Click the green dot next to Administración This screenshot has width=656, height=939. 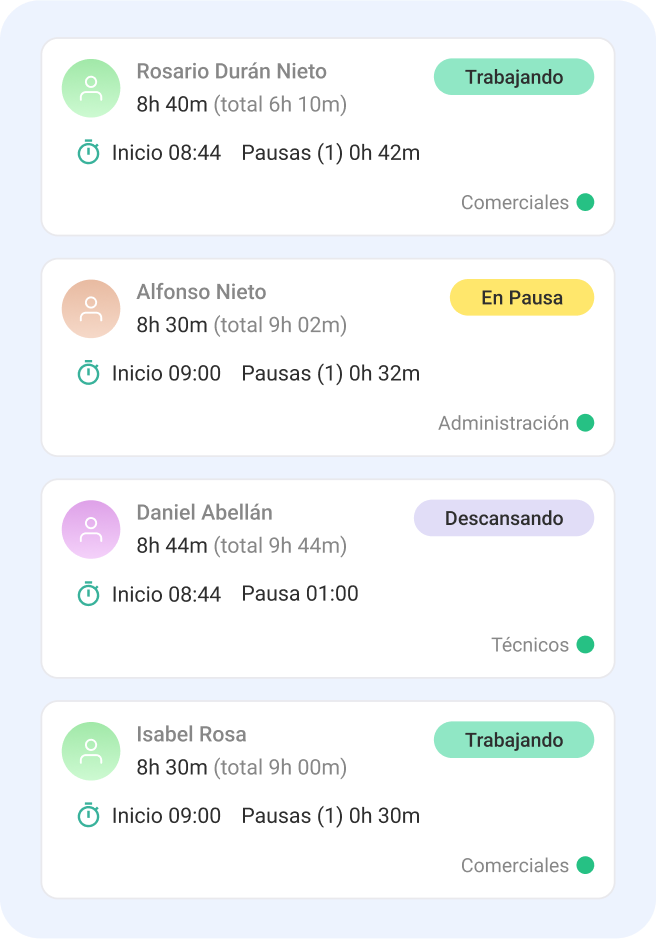click(585, 423)
